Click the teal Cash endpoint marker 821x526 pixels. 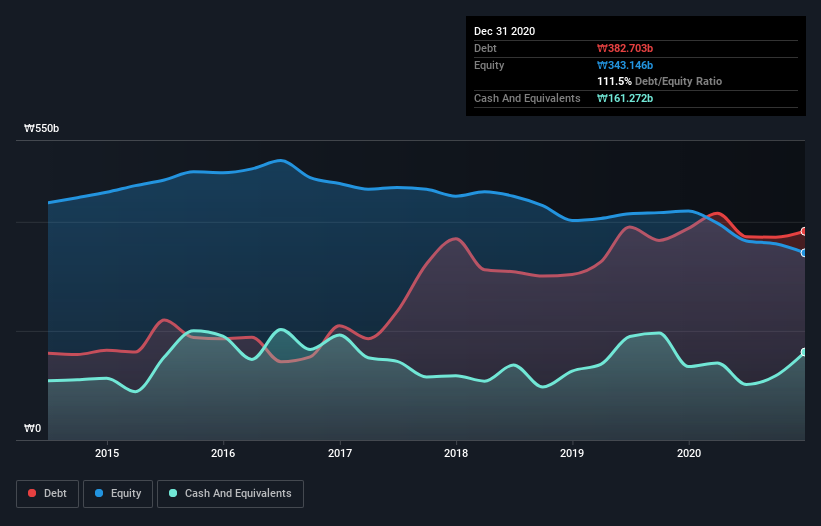804,352
